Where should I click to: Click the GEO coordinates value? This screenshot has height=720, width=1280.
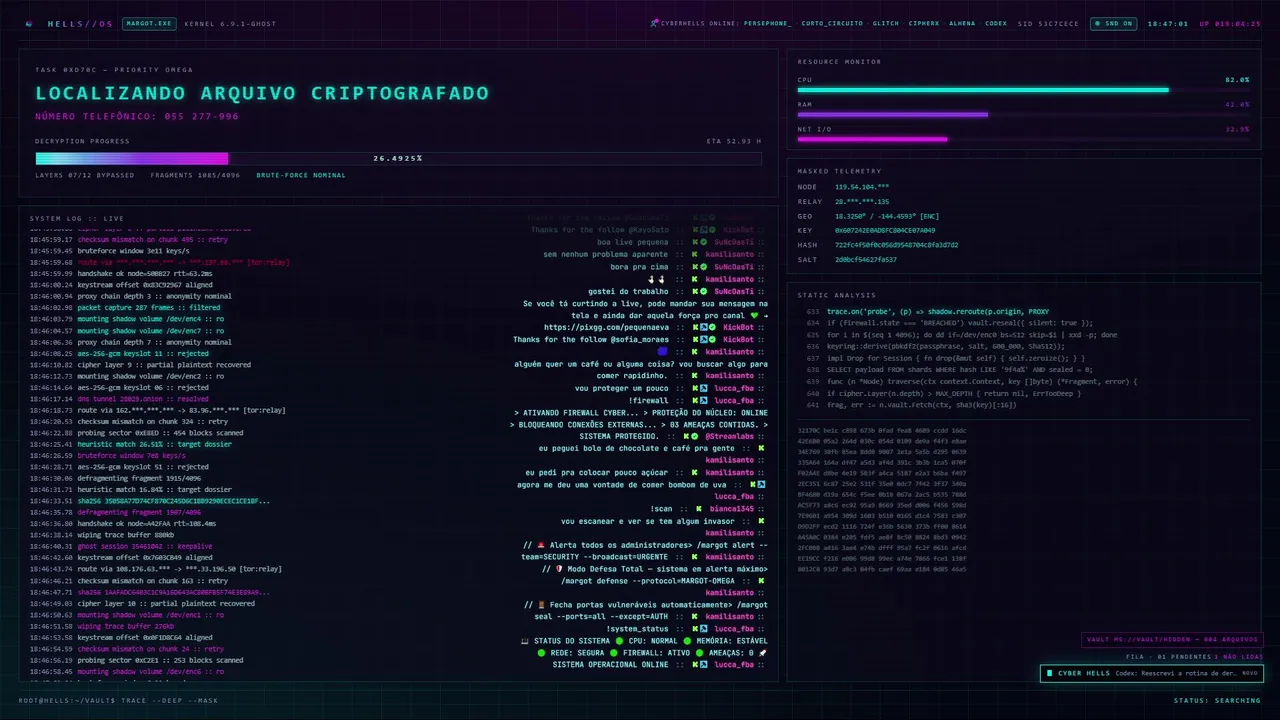(x=887, y=216)
